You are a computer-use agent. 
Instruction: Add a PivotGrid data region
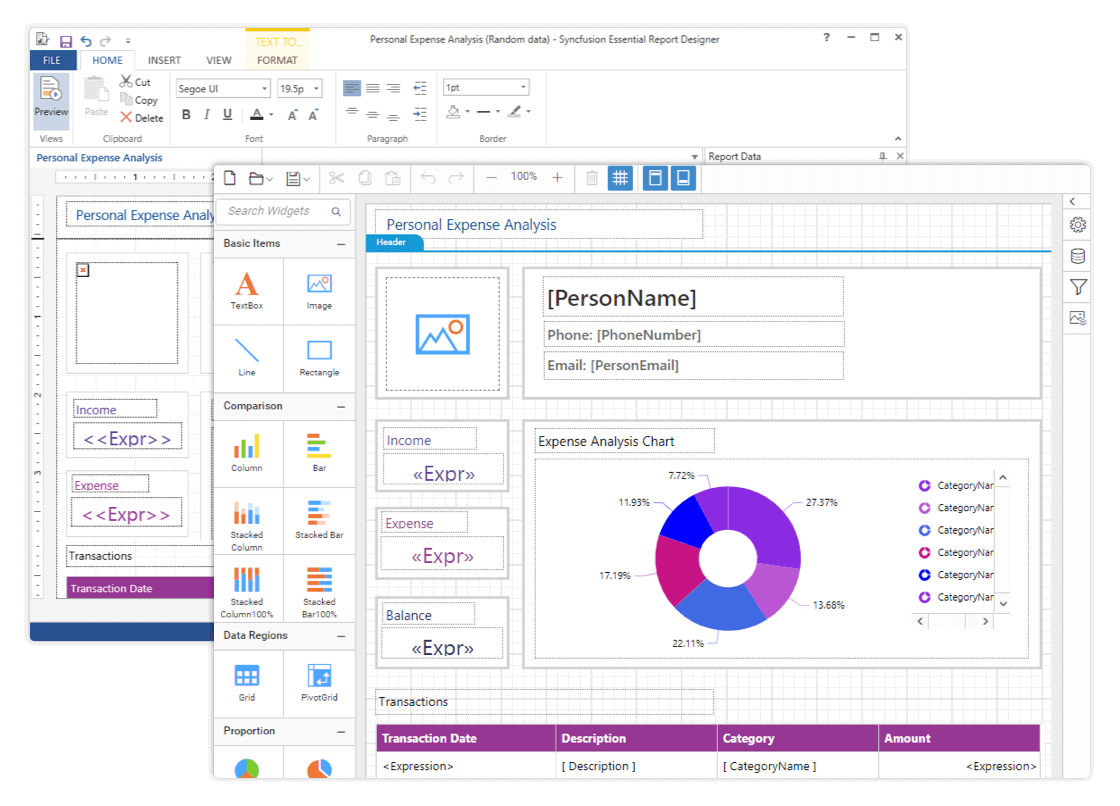click(319, 682)
